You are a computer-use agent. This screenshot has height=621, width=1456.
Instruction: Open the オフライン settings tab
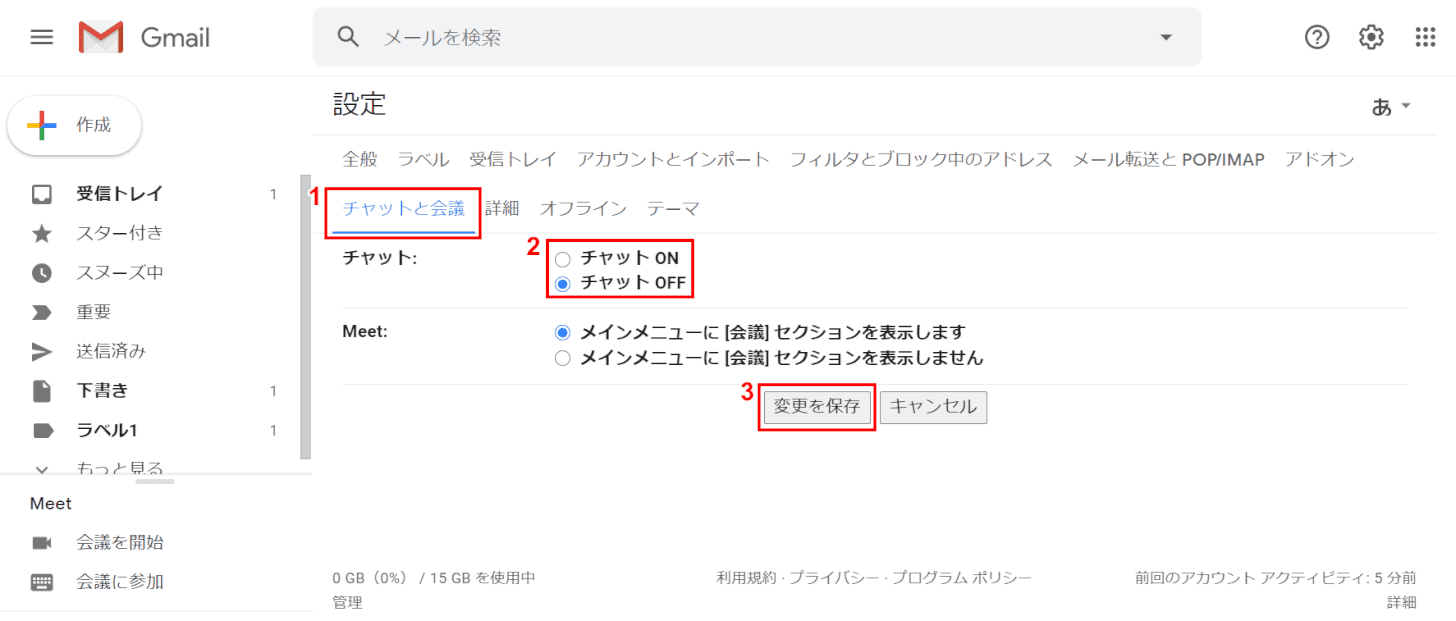coord(583,209)
